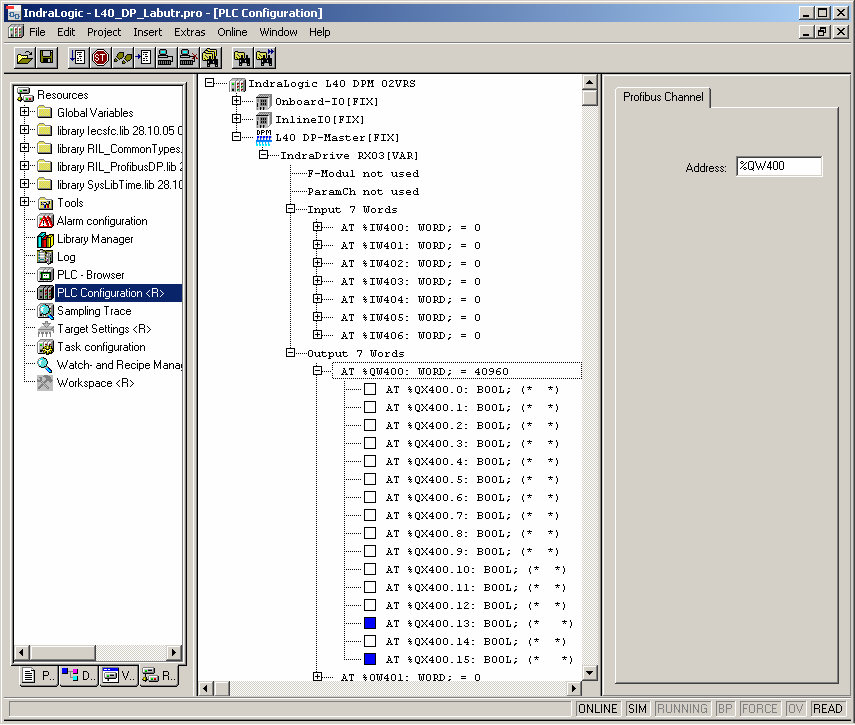Click the Find next icon

[265, 57]
